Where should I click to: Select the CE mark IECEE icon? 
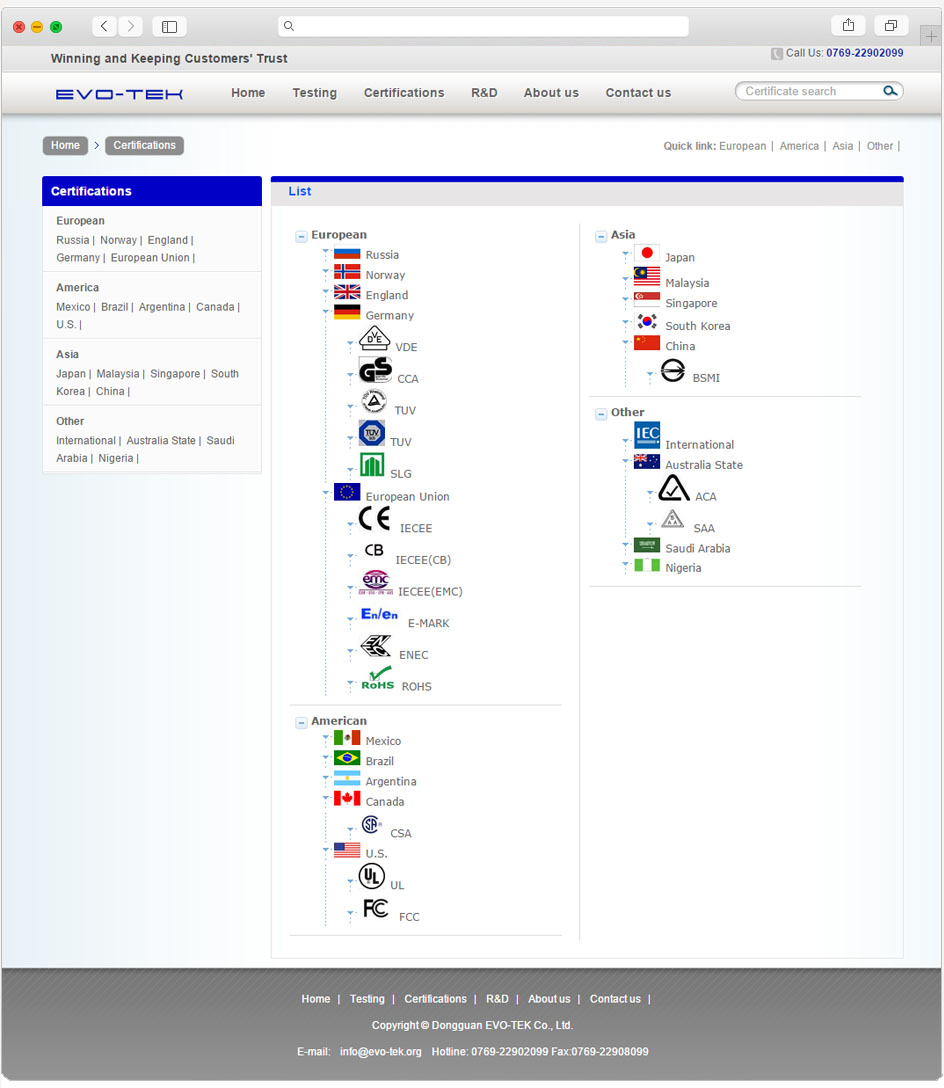[x=375, y=519]
